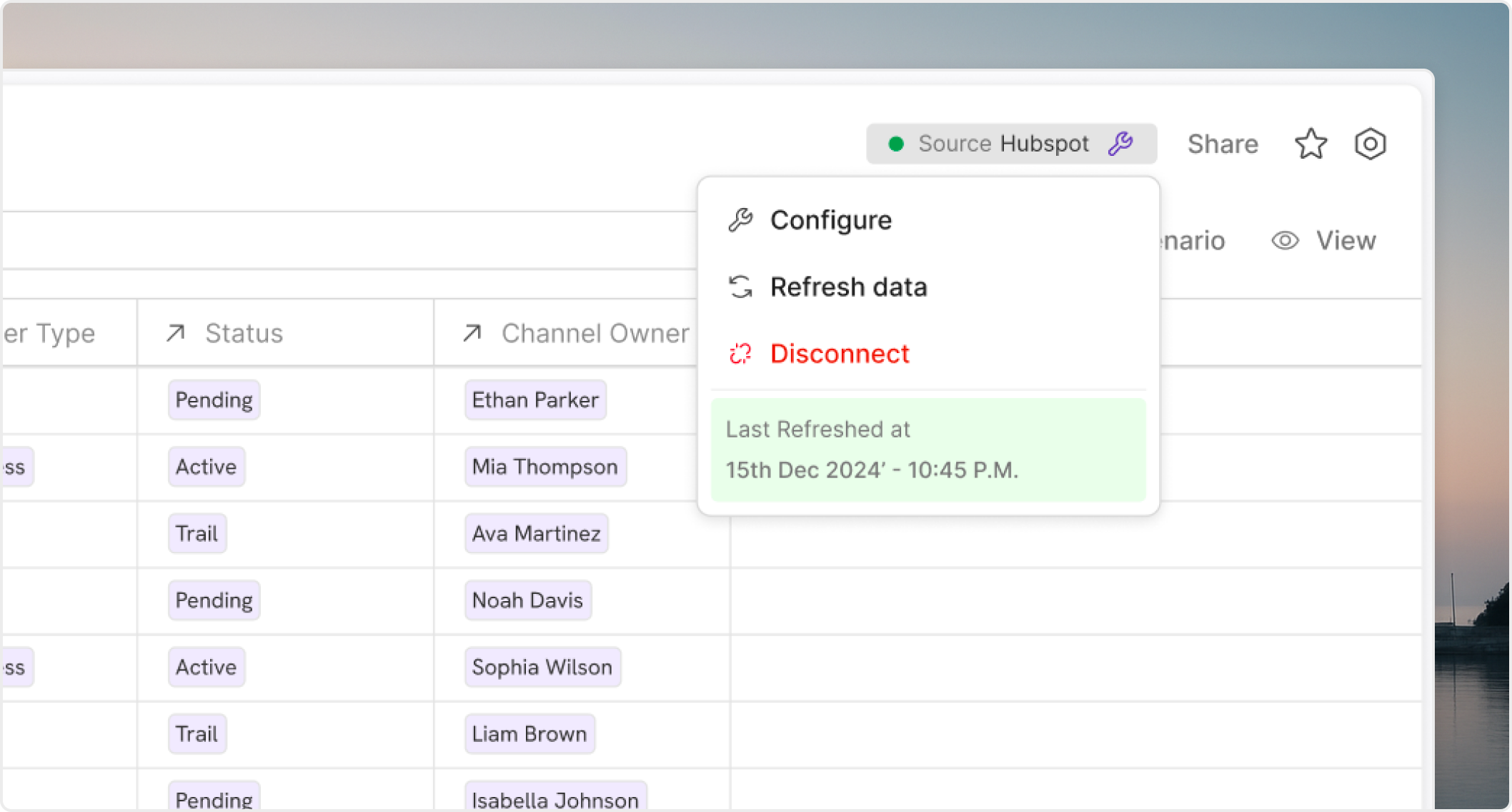Image resolution: width=1512 pixels, height=812 pixels.
Task: Click the arrow icon in Channel Owner header
Action: (x=472, y=333)
